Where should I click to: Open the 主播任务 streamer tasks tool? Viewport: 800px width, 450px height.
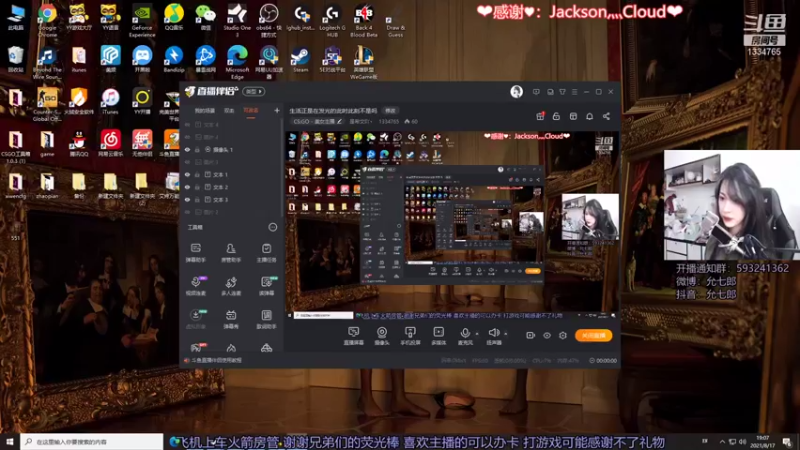266,253
